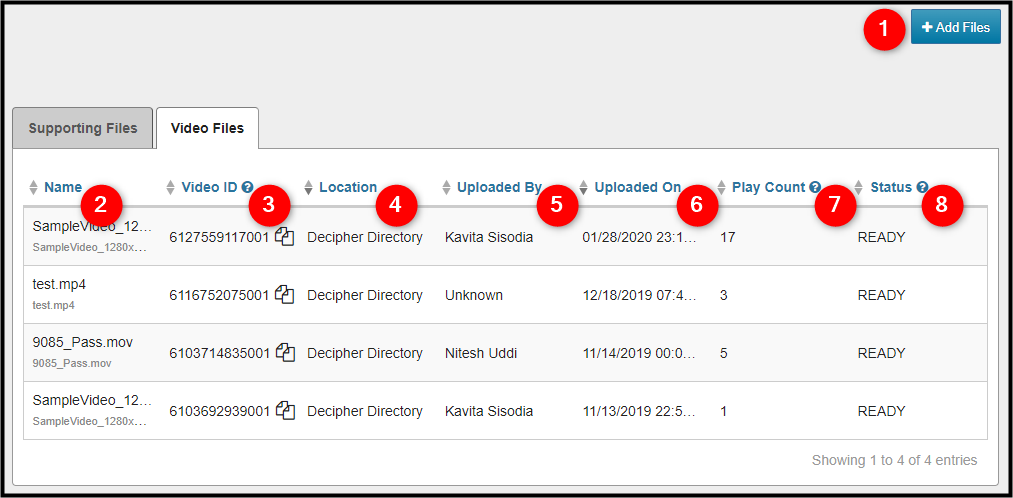Select the 9085_Pass.mov file name
This screenshot has height=498, width=1013.
point(83,342)
